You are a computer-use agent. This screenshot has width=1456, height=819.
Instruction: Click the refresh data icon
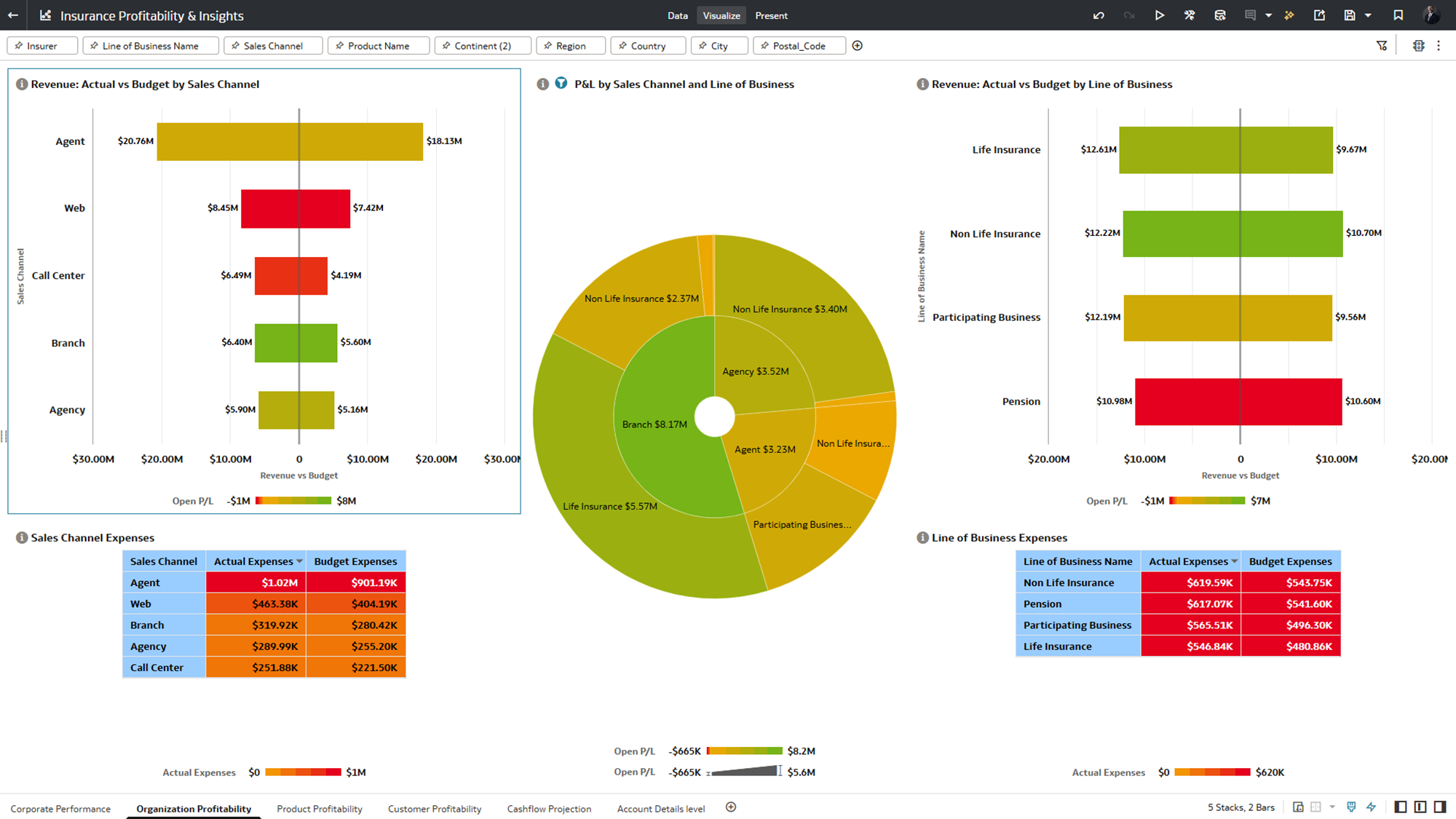[1220, 15]
